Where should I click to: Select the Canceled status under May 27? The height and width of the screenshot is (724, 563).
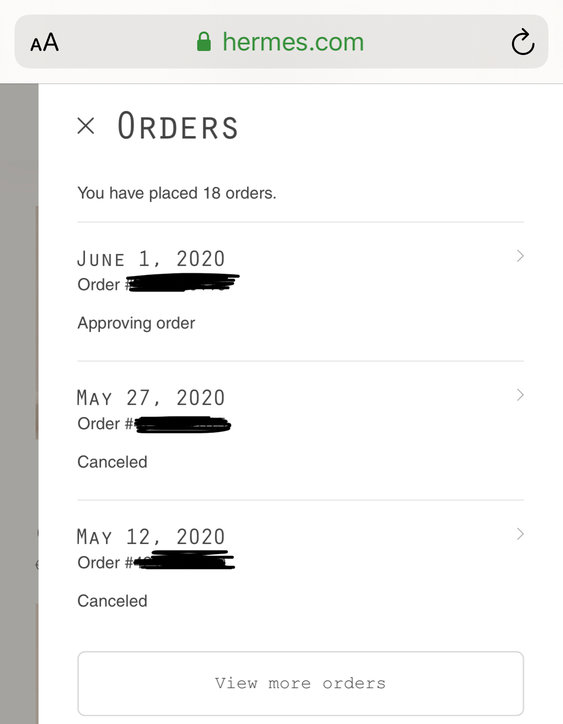coord(112,462)
